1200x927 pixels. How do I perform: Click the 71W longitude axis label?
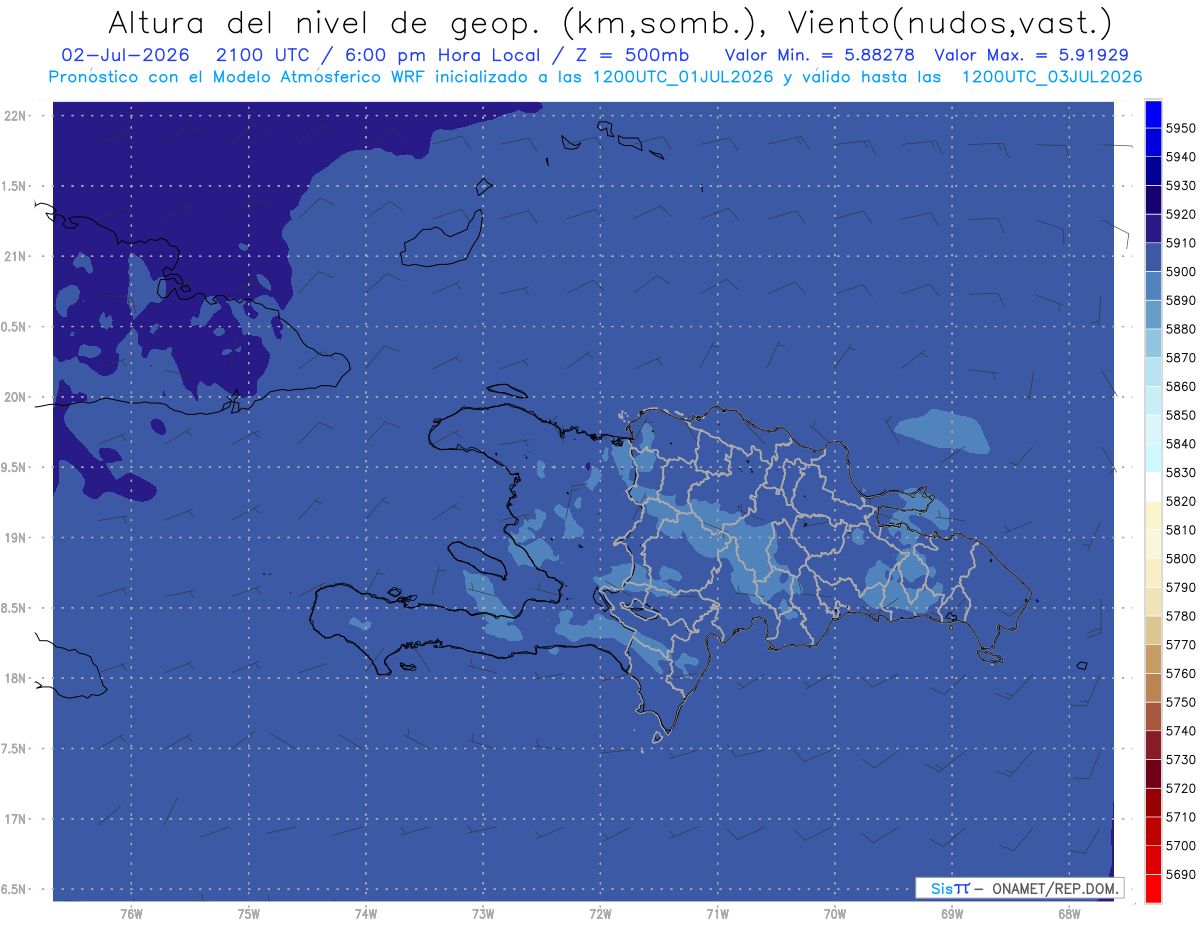pyautogui.click(x=717, y=914)
